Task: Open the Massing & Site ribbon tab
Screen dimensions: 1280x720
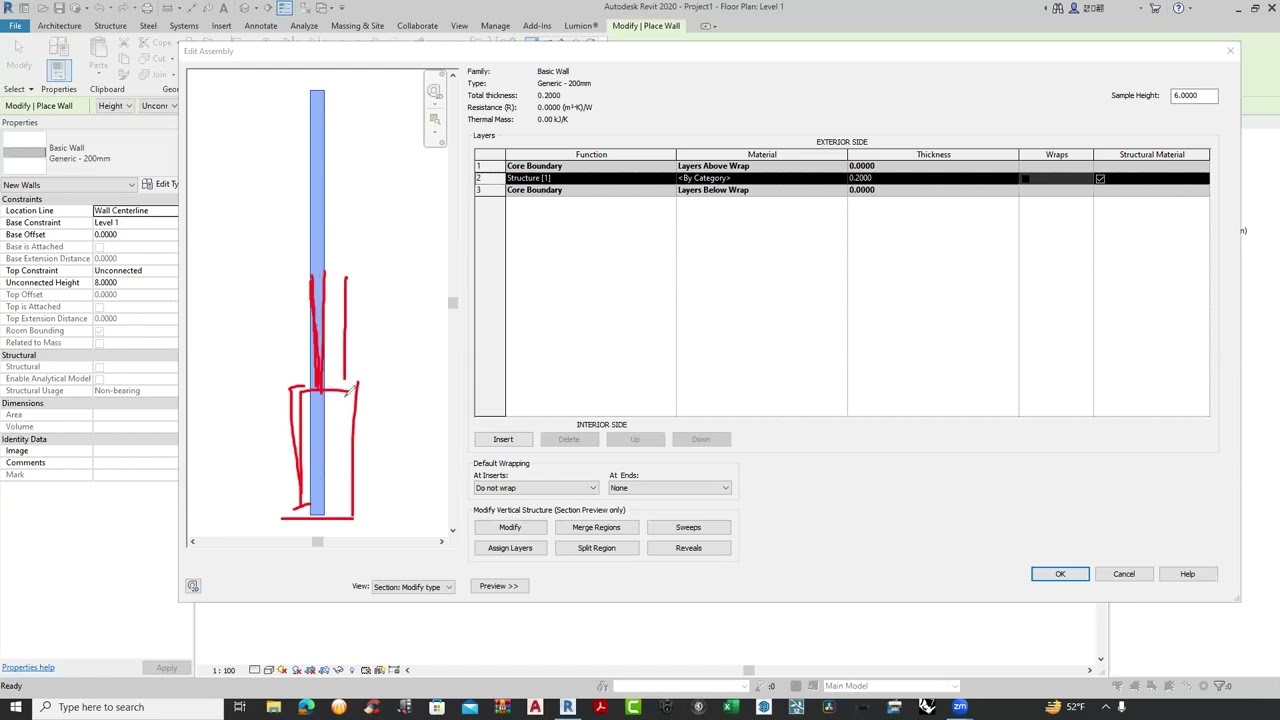Action: pyautogui.click(x=357, y=26)
